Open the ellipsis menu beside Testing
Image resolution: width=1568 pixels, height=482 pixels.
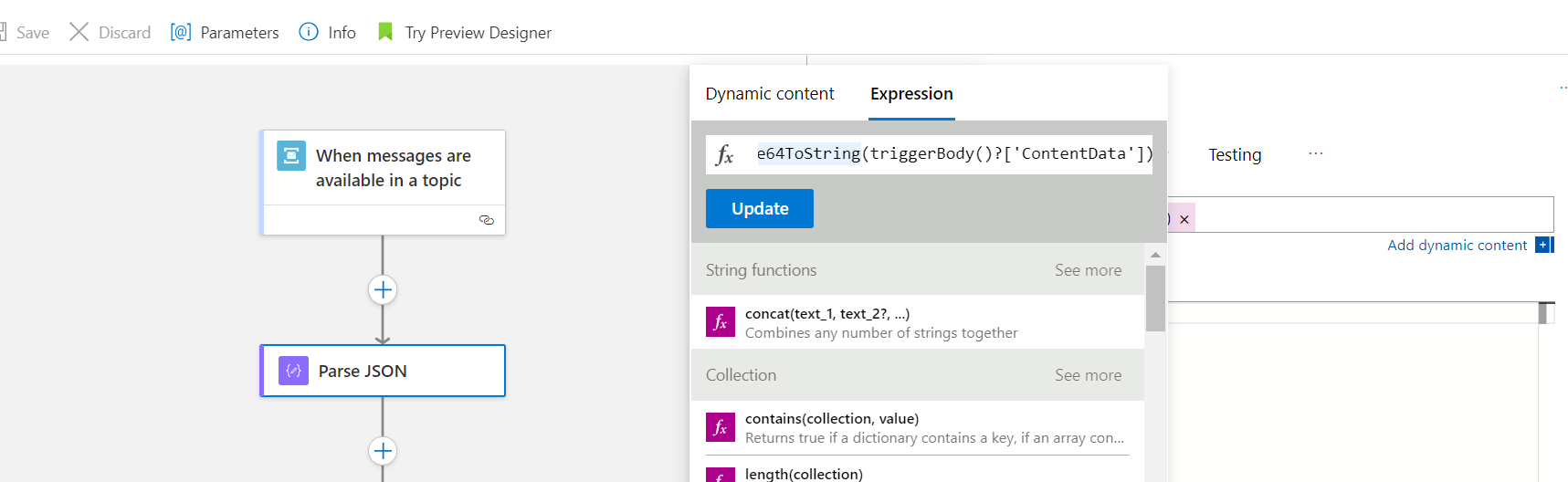1315,153
